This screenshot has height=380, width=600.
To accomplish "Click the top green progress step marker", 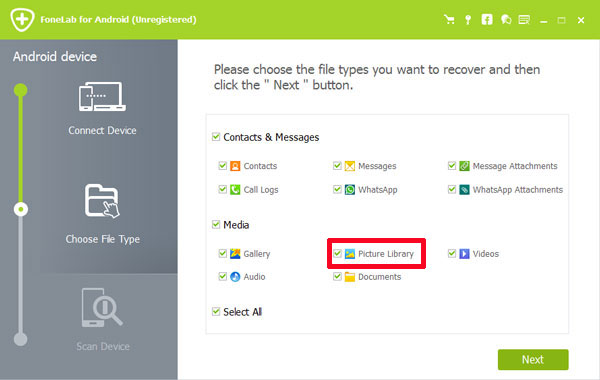I will point(21,90).
